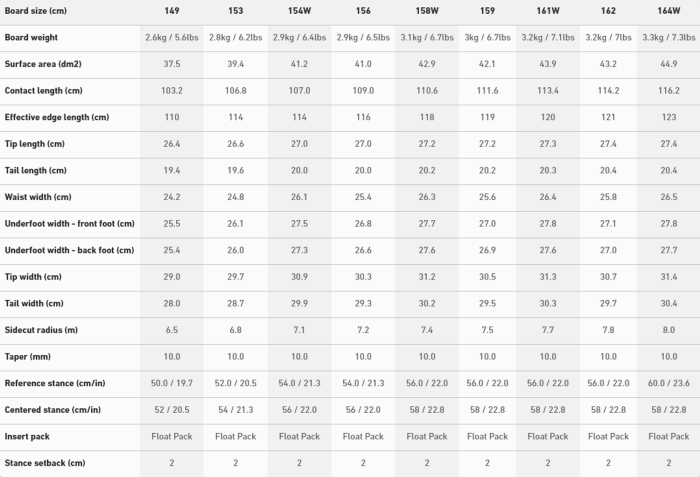Select the 60.0 / 23.6 reference stance cell

click(x=668, y=383)
